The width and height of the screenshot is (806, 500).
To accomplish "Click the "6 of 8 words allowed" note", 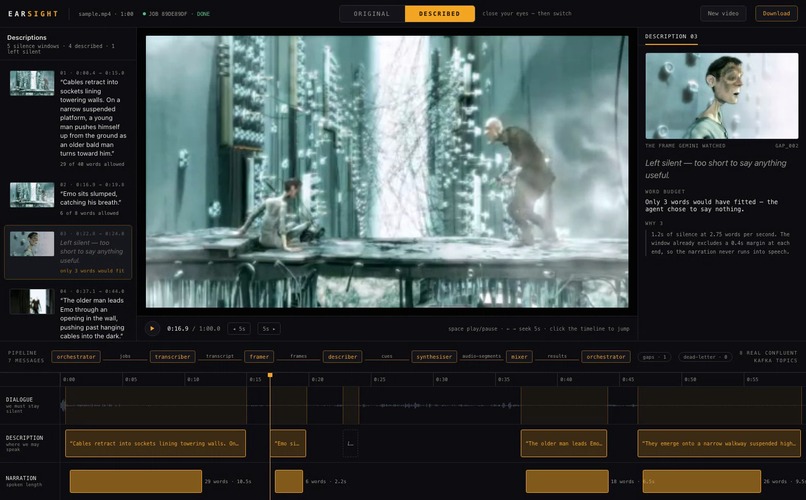I will pos(89,213).
